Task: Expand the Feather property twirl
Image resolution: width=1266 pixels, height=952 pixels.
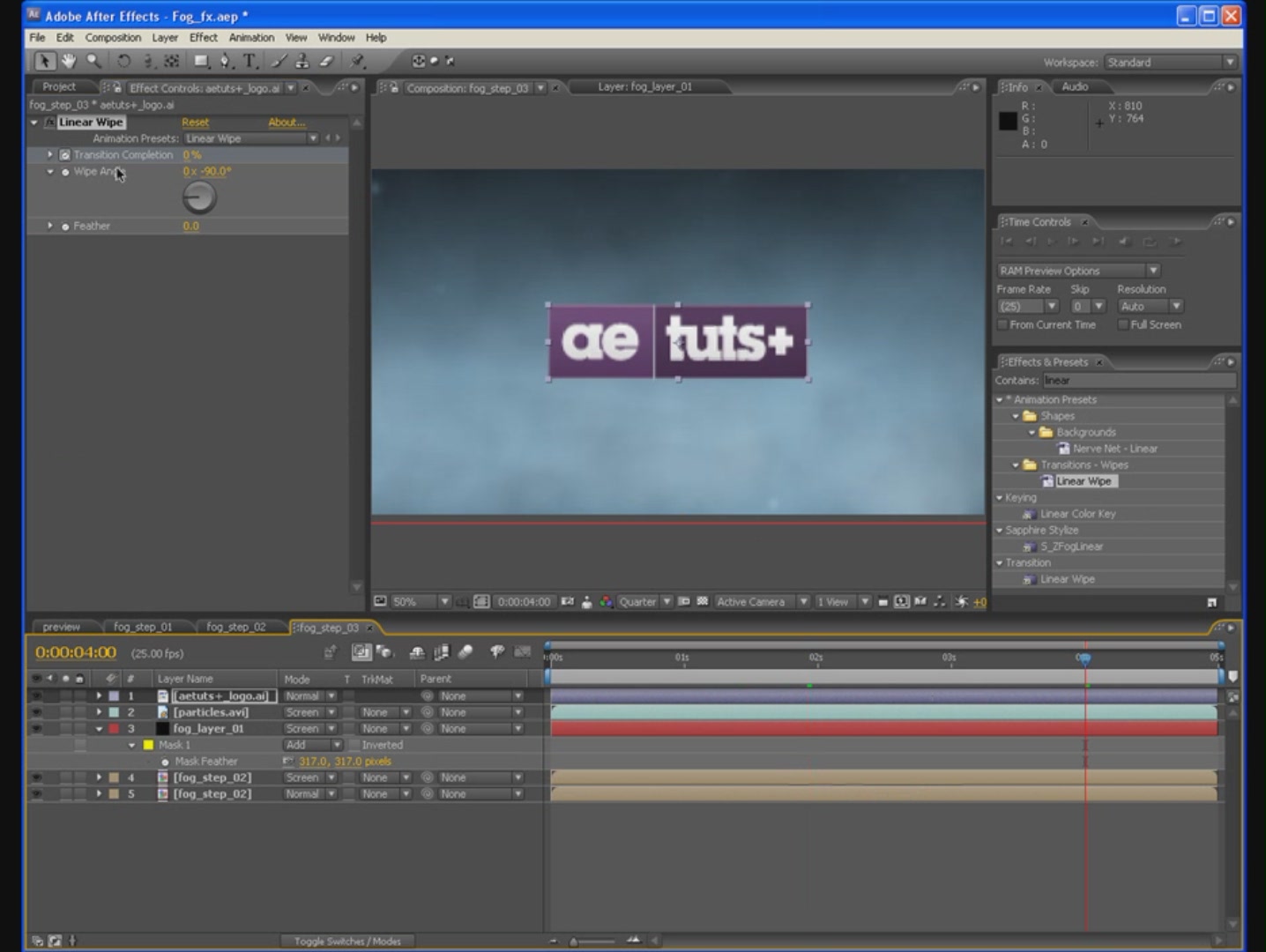Action: tap(50, 227)
